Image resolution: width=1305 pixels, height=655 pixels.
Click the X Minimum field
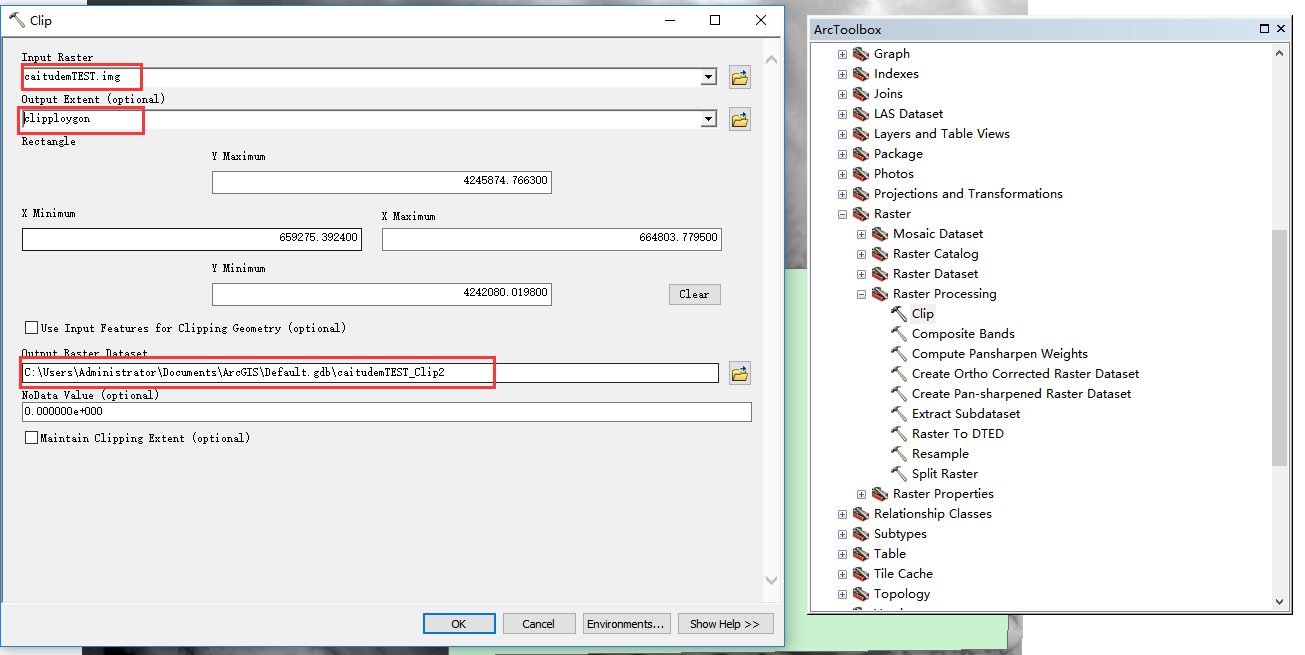(x=192, y=239)
